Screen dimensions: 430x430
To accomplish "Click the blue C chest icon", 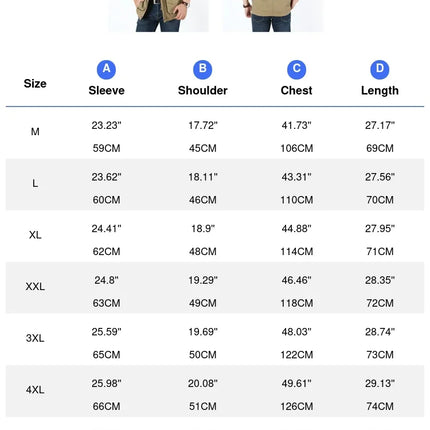I will (x=296, y=69).
